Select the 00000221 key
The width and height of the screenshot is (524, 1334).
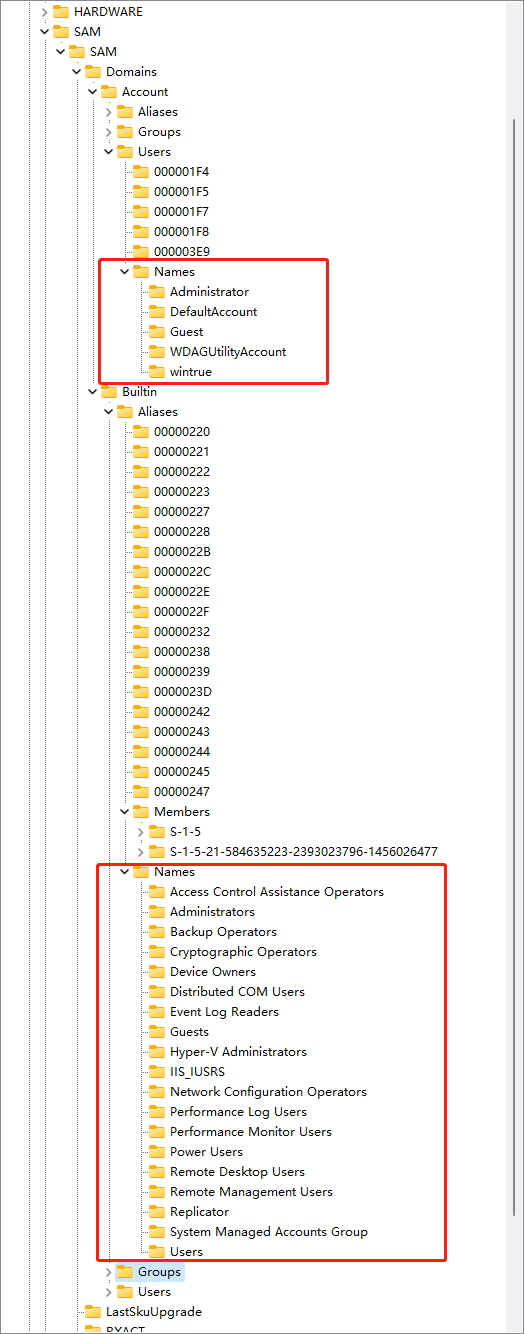[x=182, y=452]
